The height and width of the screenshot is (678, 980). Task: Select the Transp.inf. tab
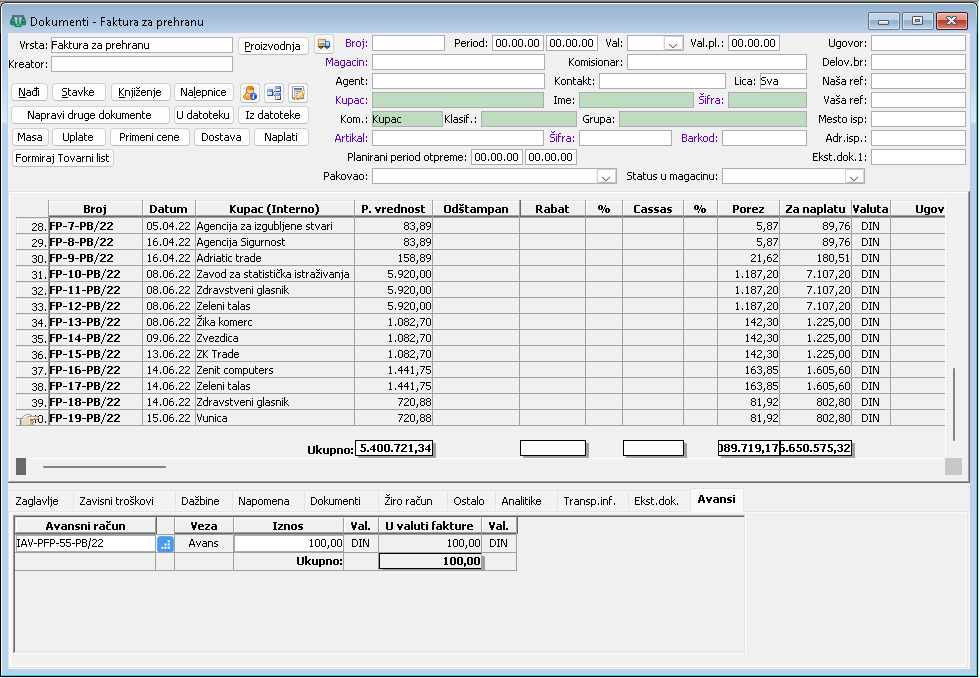[x=589, y=501]
